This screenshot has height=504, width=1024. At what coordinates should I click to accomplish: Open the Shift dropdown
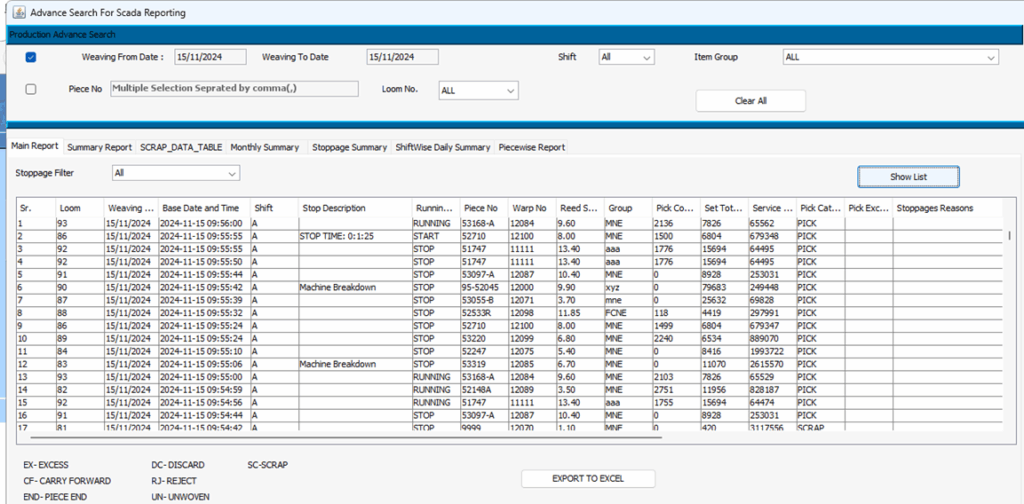click(x=626, y=58)
